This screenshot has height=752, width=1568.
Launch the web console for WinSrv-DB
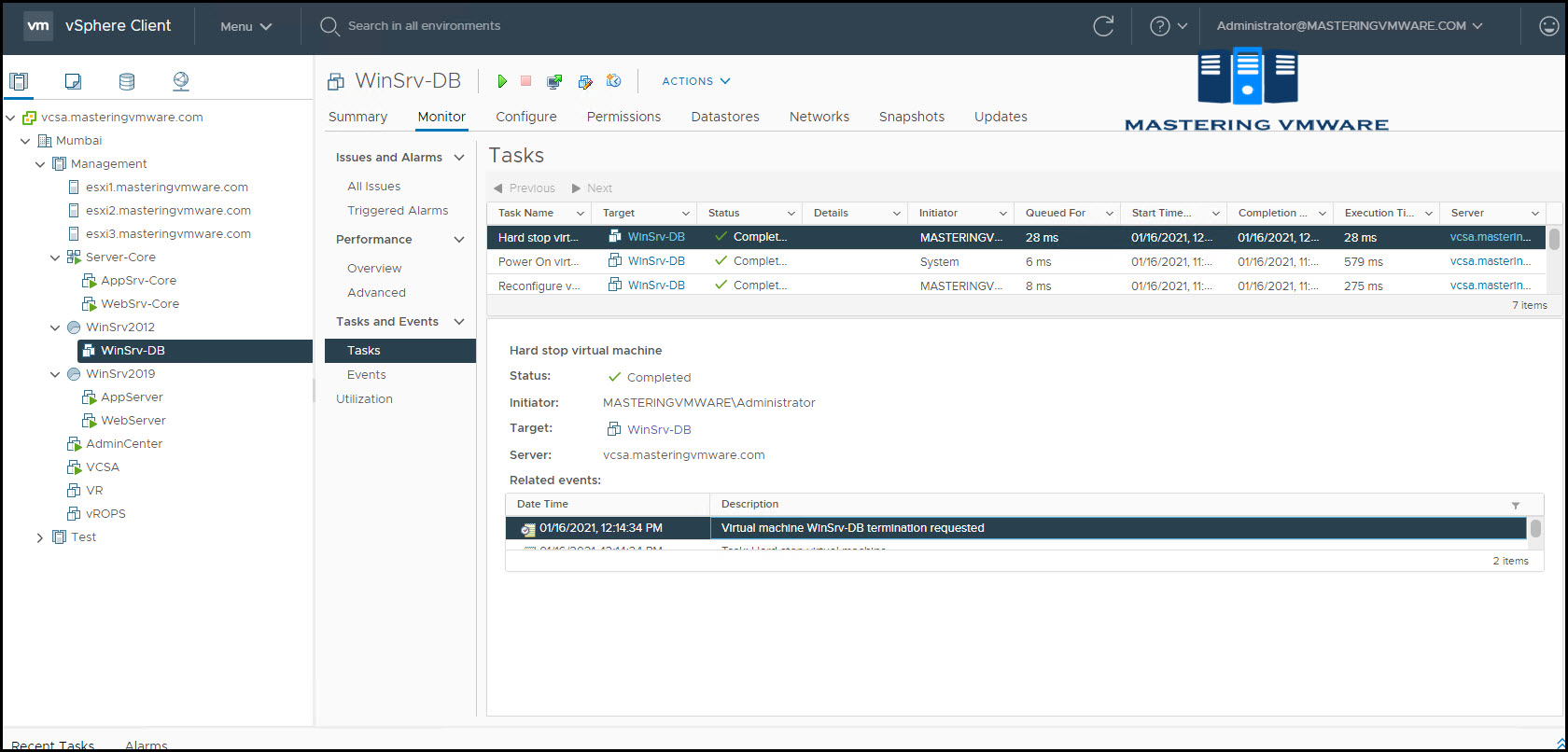tap(554, 81)
